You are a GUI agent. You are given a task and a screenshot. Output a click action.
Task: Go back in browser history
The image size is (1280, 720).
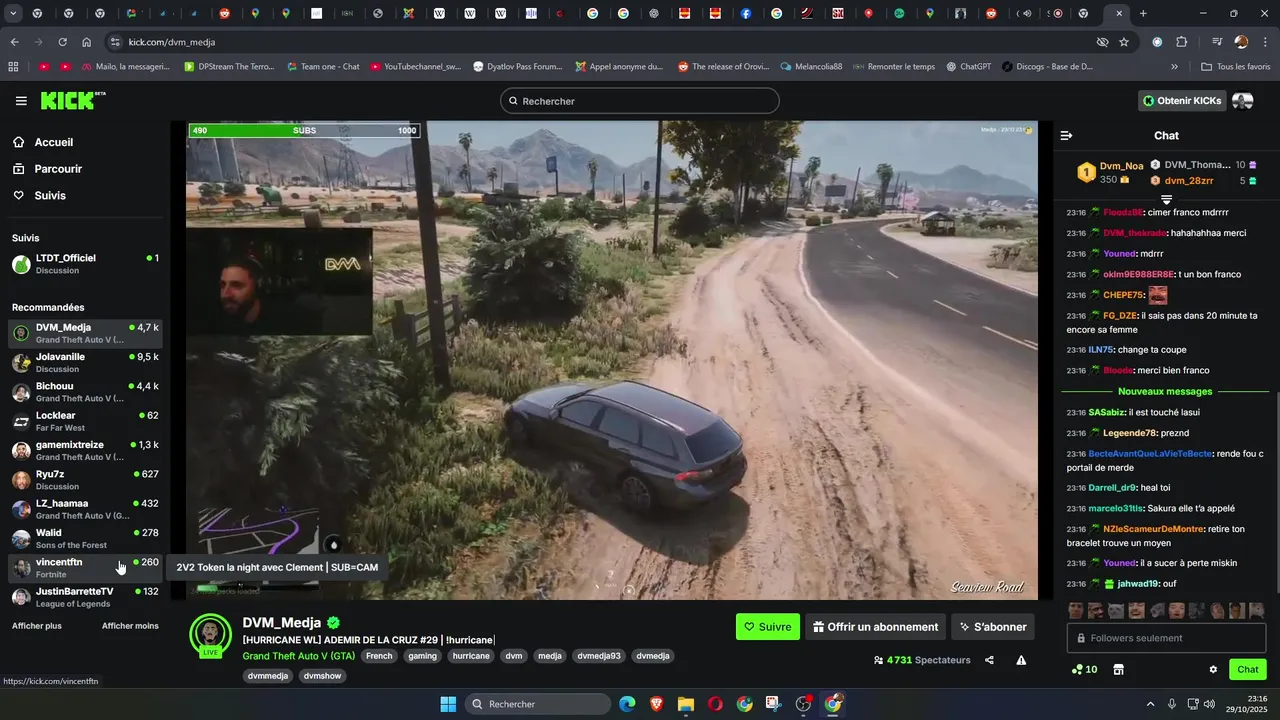[x=14, y=42]
